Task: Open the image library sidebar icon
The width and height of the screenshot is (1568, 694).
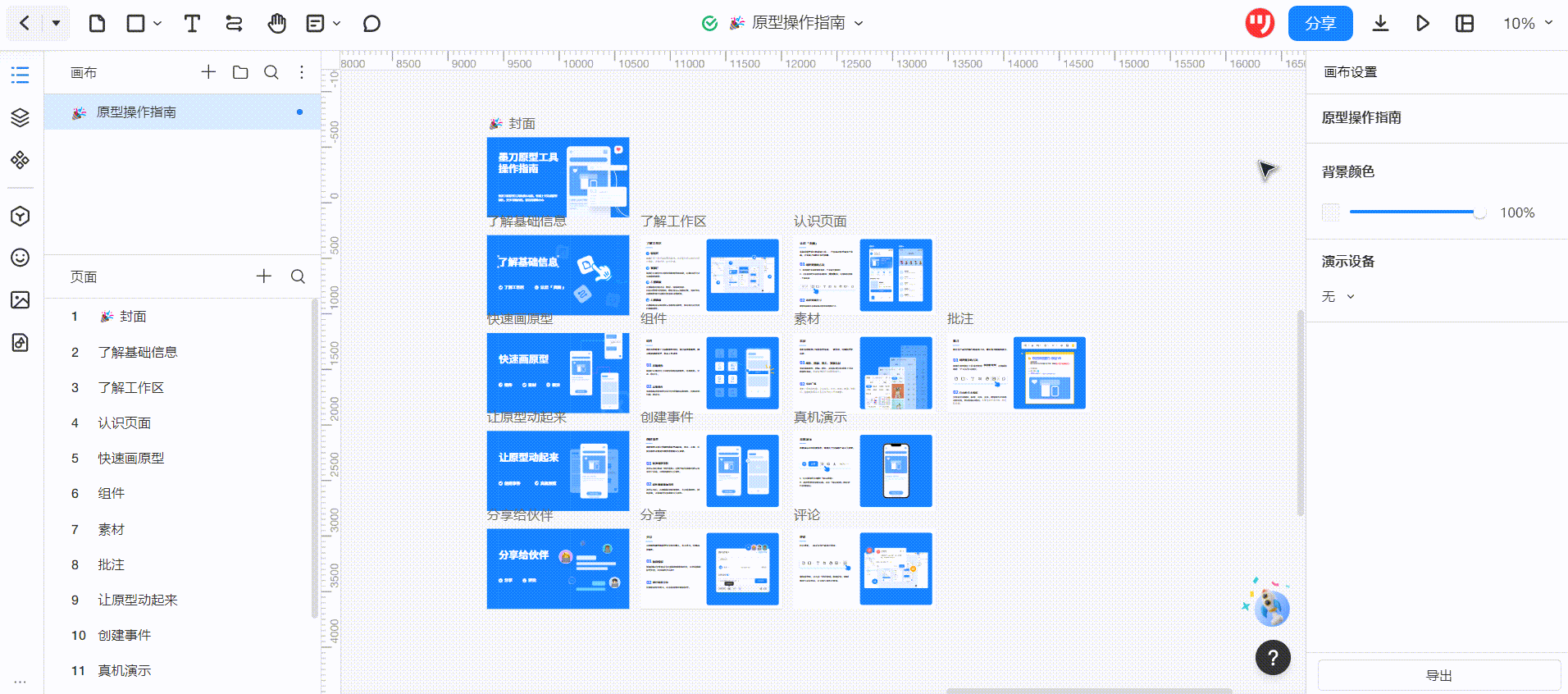Action: tap(21, 299)
